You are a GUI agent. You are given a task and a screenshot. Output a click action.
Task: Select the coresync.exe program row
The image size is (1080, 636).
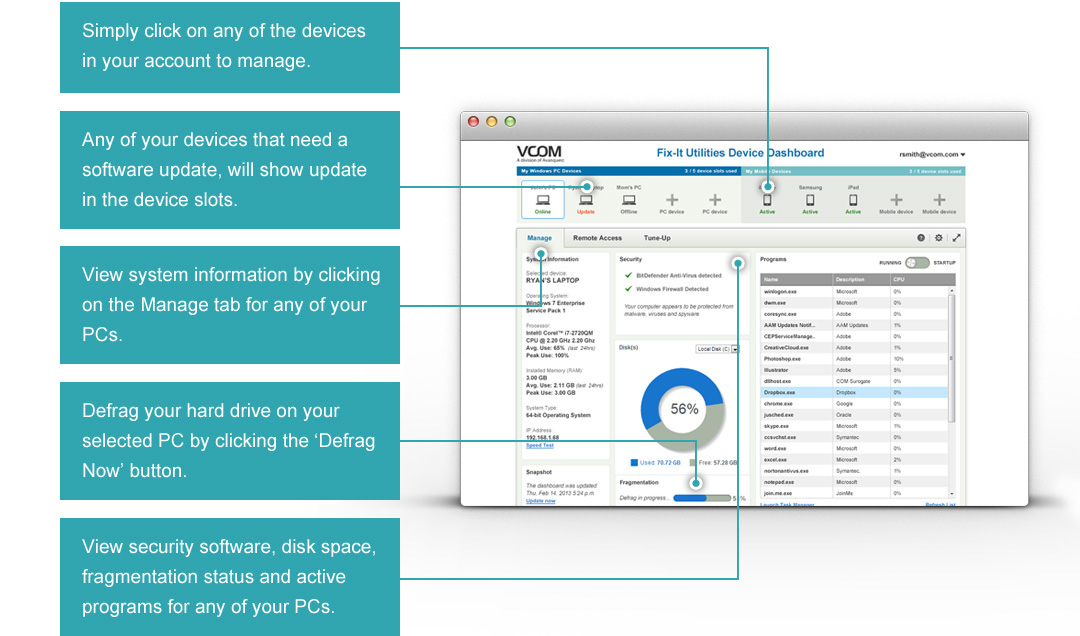[x=854, y=314]
